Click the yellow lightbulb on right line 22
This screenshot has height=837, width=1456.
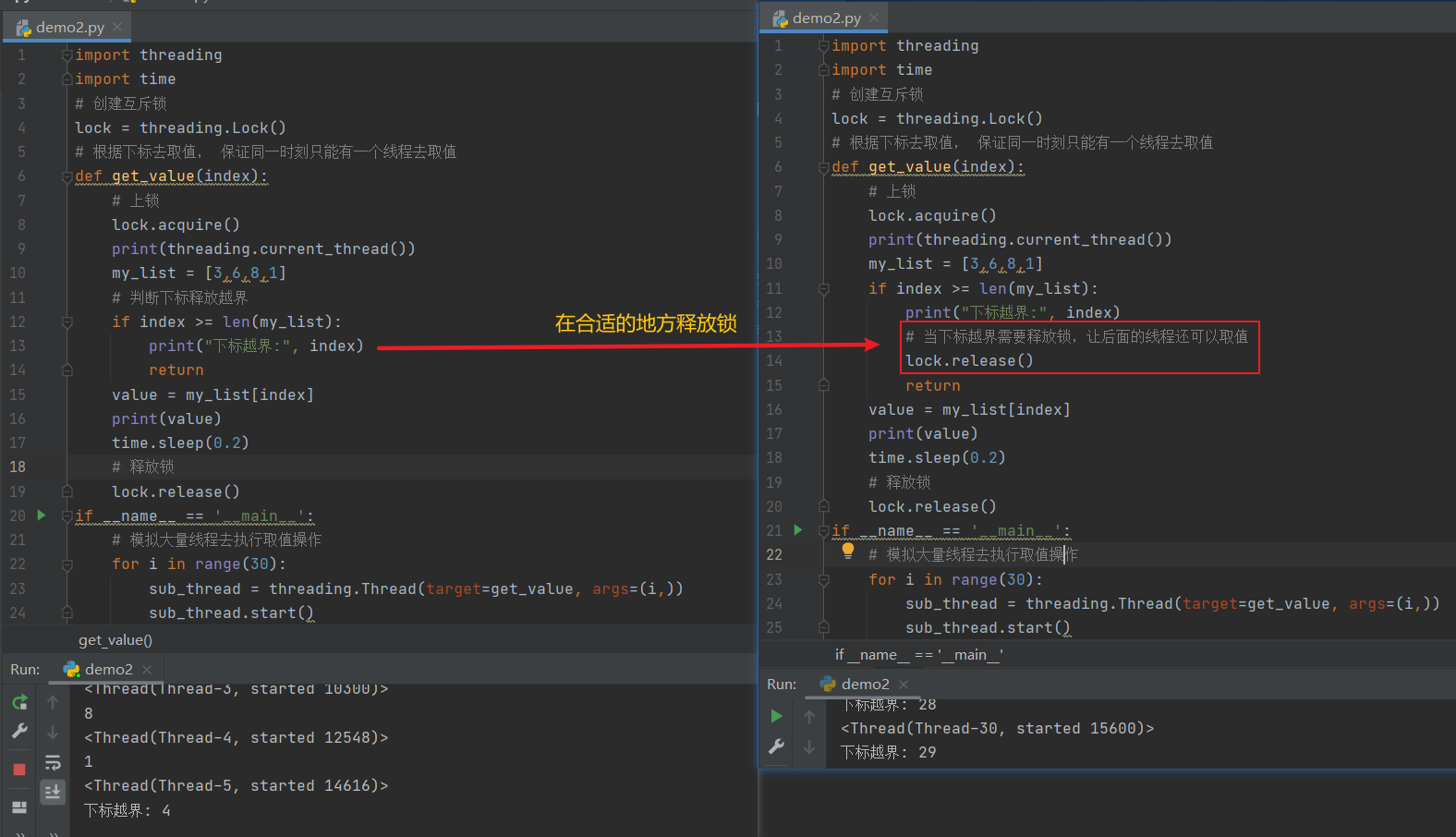(848, 552)
